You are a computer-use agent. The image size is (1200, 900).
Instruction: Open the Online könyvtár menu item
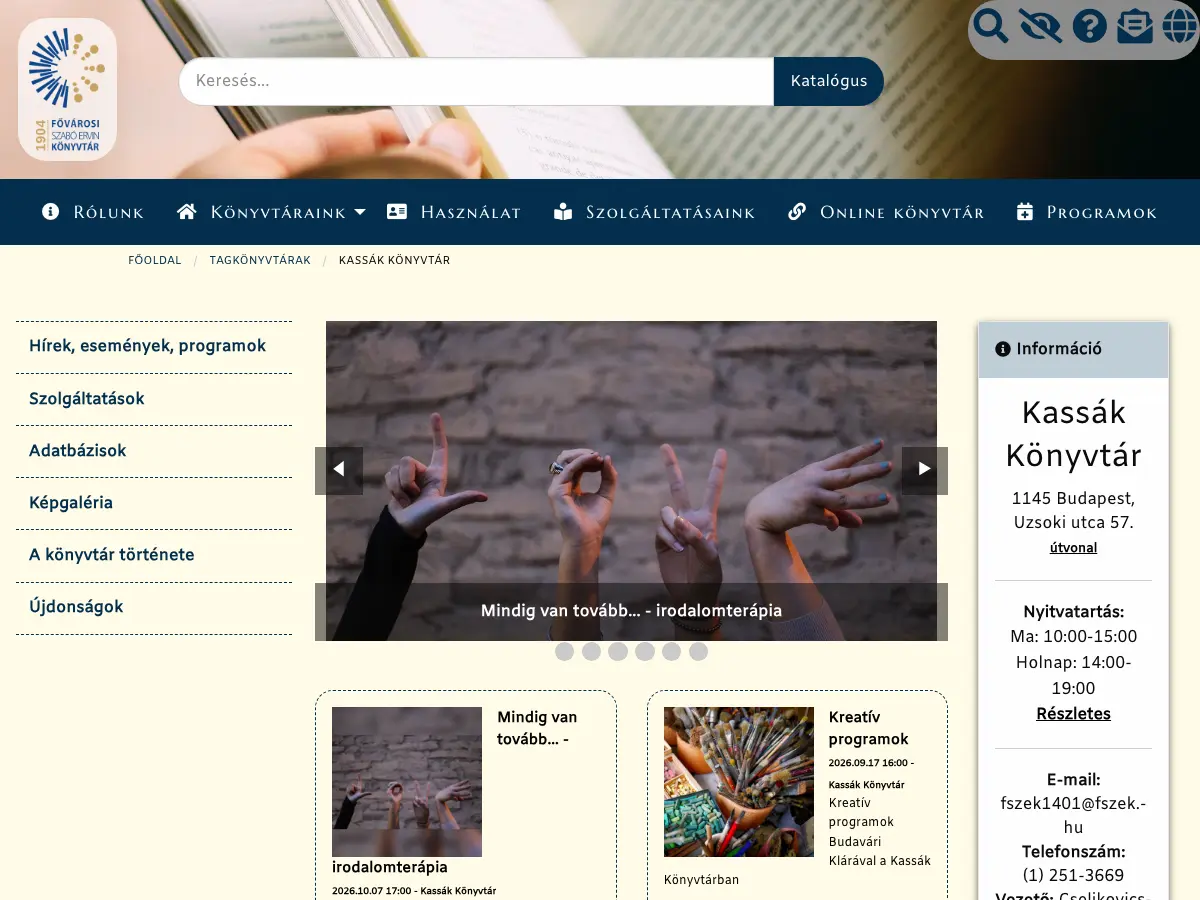(886, 212)
